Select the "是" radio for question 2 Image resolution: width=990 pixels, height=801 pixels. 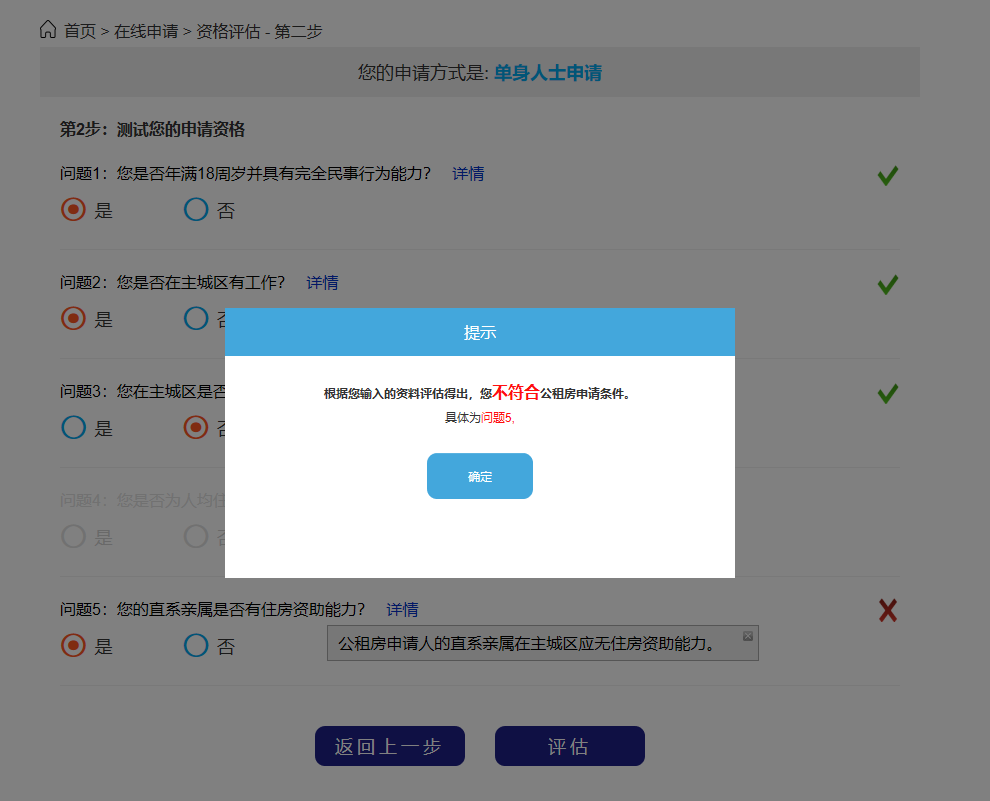pos(71,318)
